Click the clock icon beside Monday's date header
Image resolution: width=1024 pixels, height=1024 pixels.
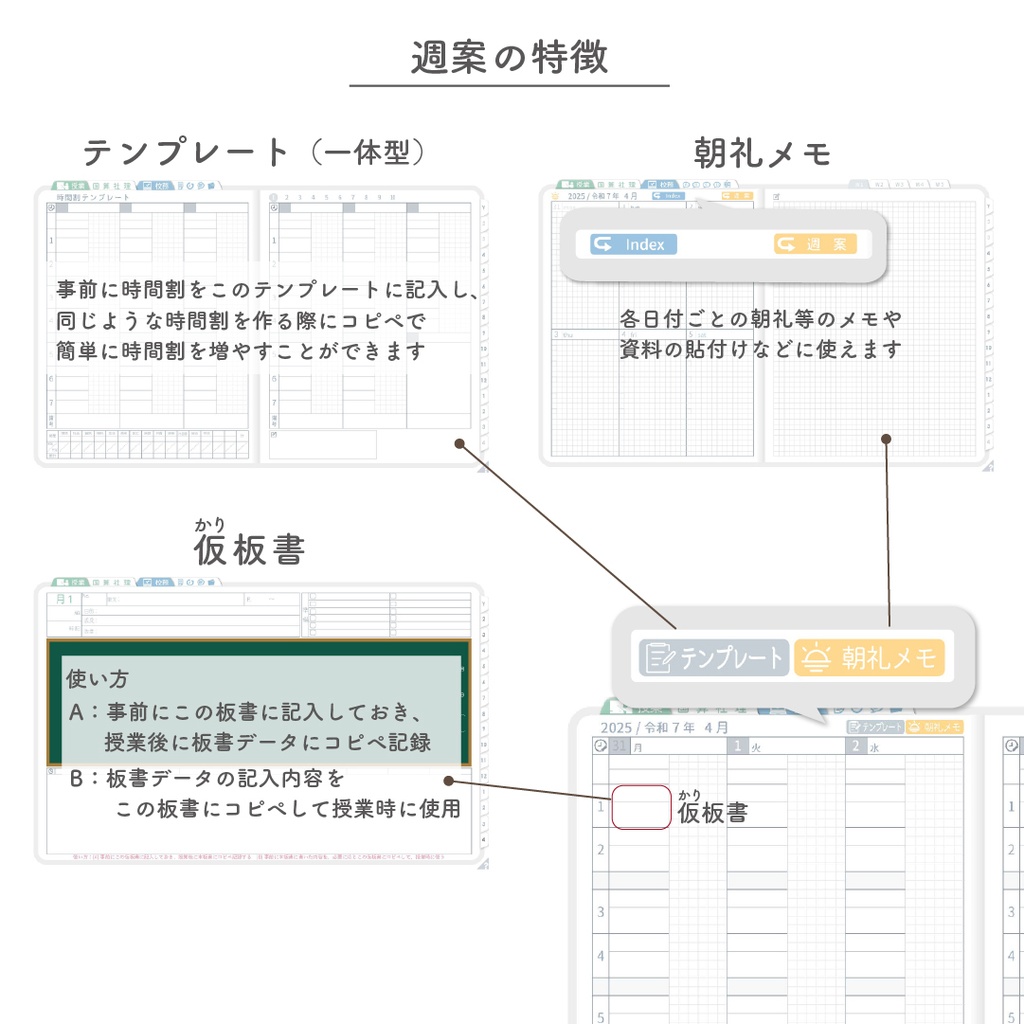(600, 744)
